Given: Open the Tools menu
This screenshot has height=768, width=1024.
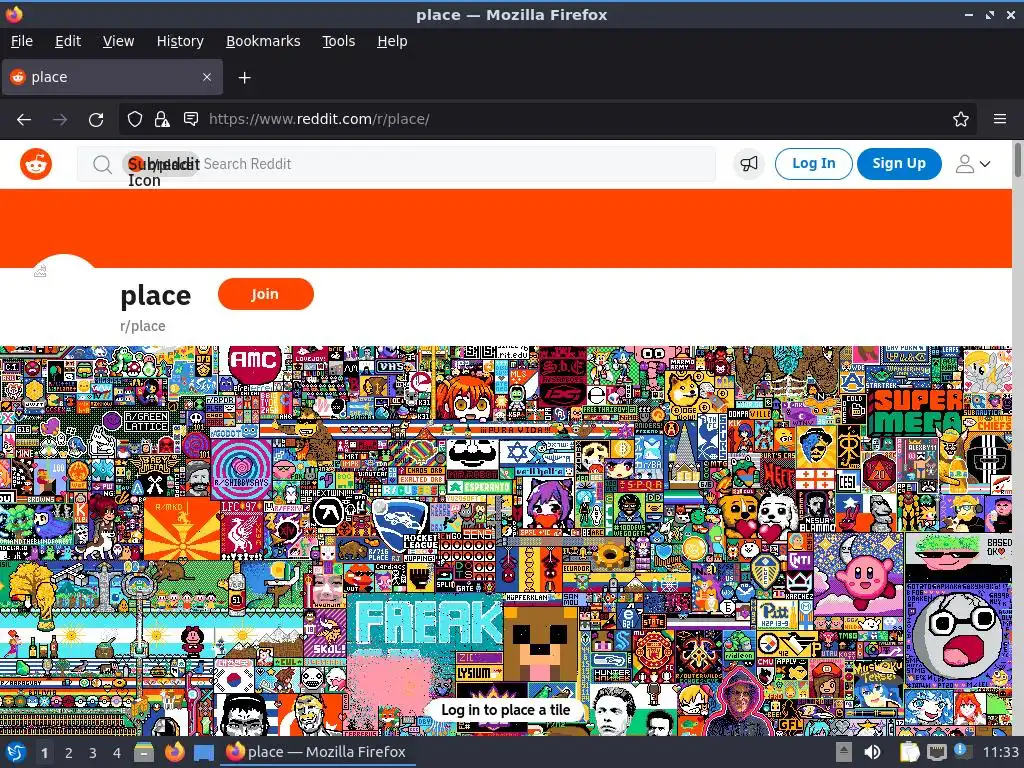Looking at the screenshot, I should pyautogui.click(x=338, y=41).
